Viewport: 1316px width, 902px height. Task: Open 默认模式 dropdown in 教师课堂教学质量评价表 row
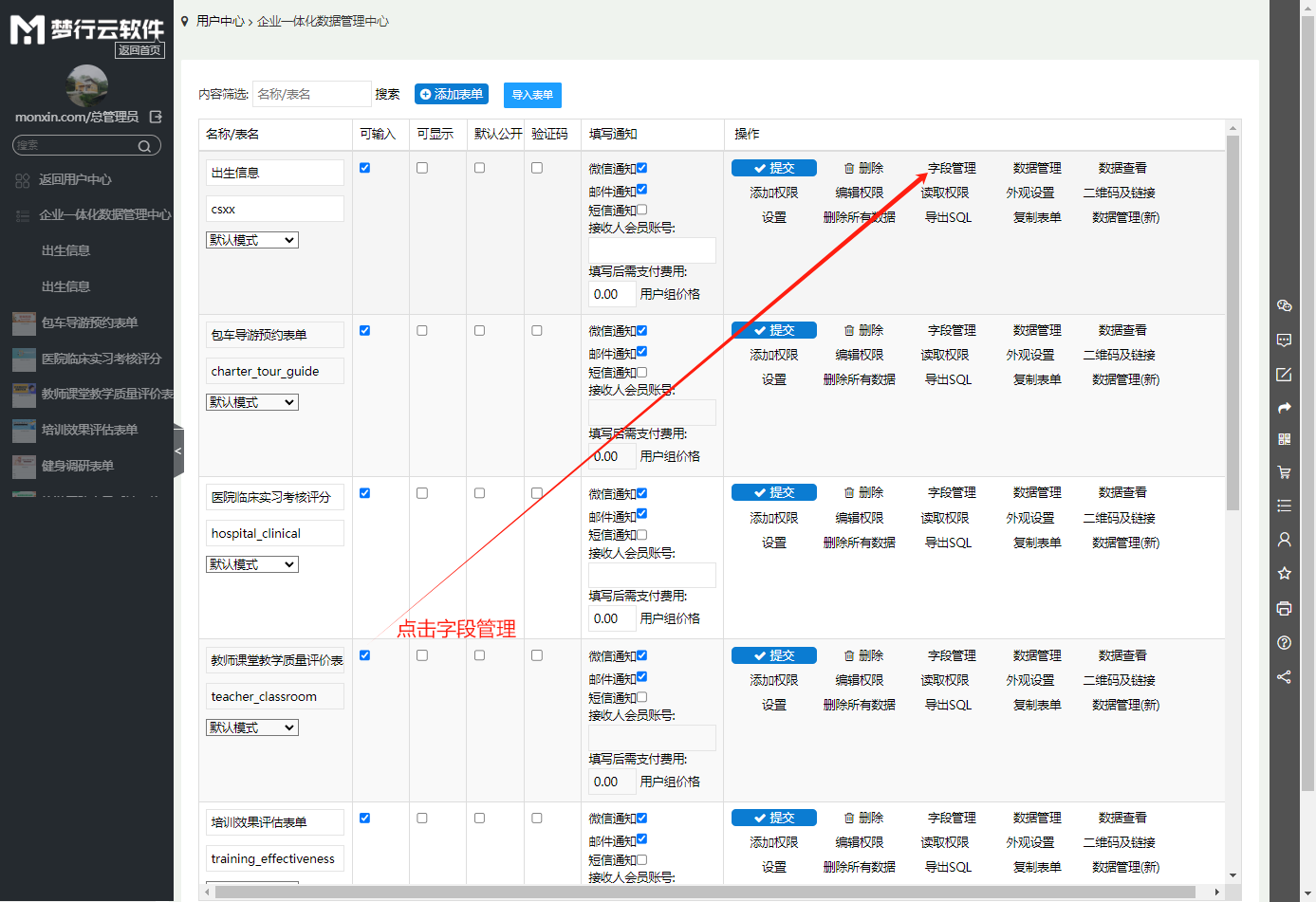252,727
